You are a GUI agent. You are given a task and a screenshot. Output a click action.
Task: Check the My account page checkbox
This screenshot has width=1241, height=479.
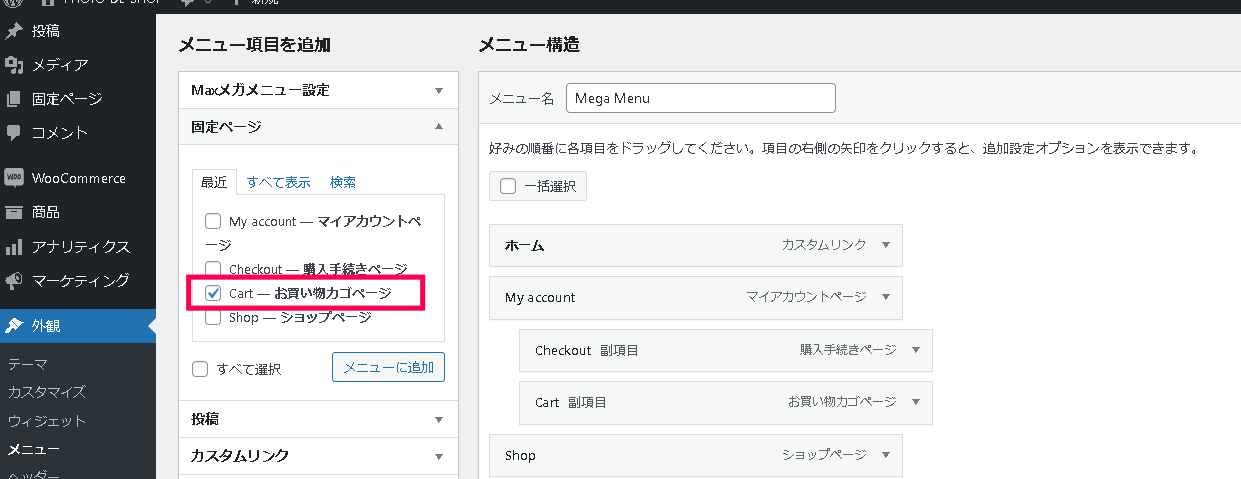pyautogui.click(x=213, y=221)
